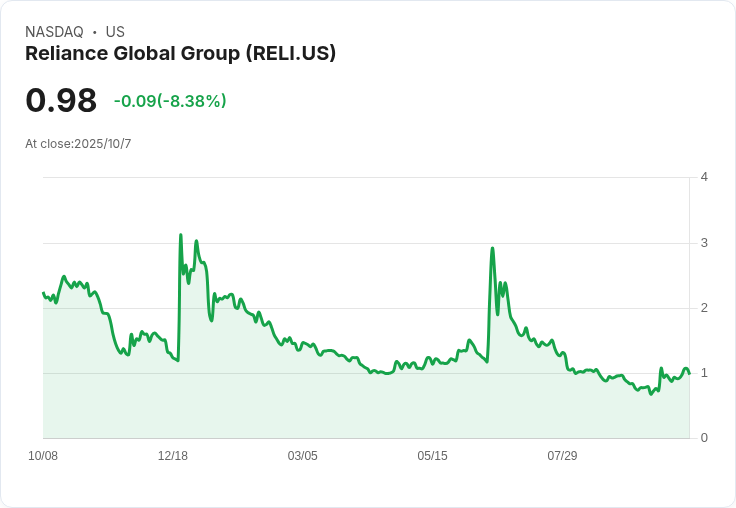
Task: Click the 2 label on the price axis
Action: click(704, 308)
